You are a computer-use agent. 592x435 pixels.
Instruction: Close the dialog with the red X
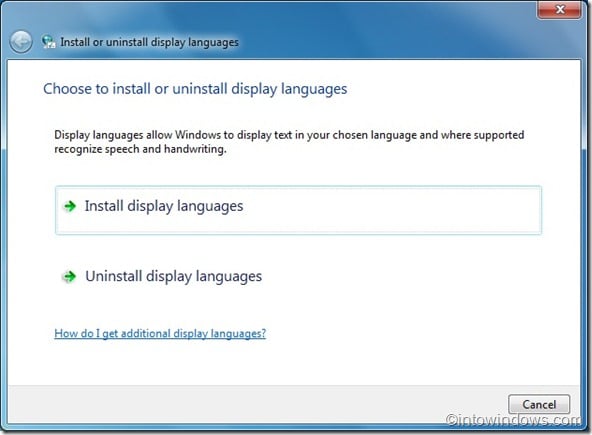click(x=560, y=9)
